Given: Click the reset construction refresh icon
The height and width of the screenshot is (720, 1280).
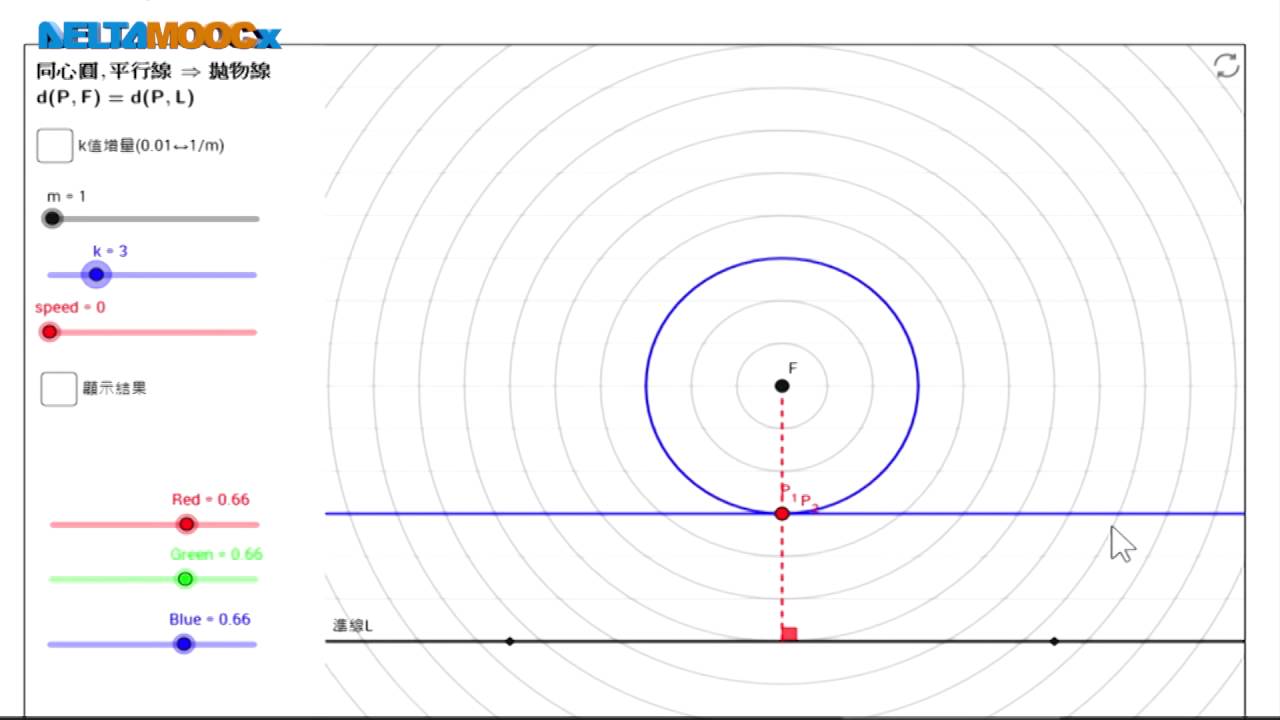Looking at the screenshot, I should 1226,66.
